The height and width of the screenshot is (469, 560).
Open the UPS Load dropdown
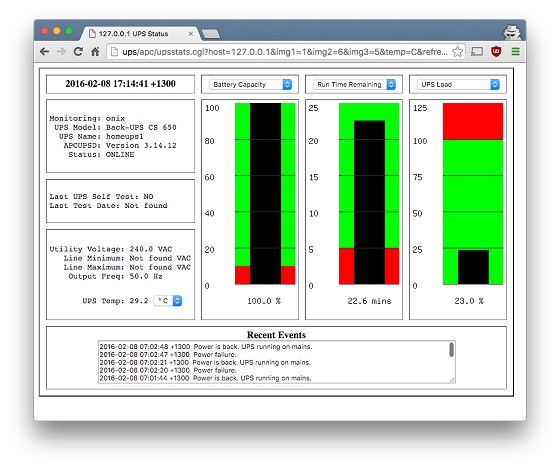458,85
